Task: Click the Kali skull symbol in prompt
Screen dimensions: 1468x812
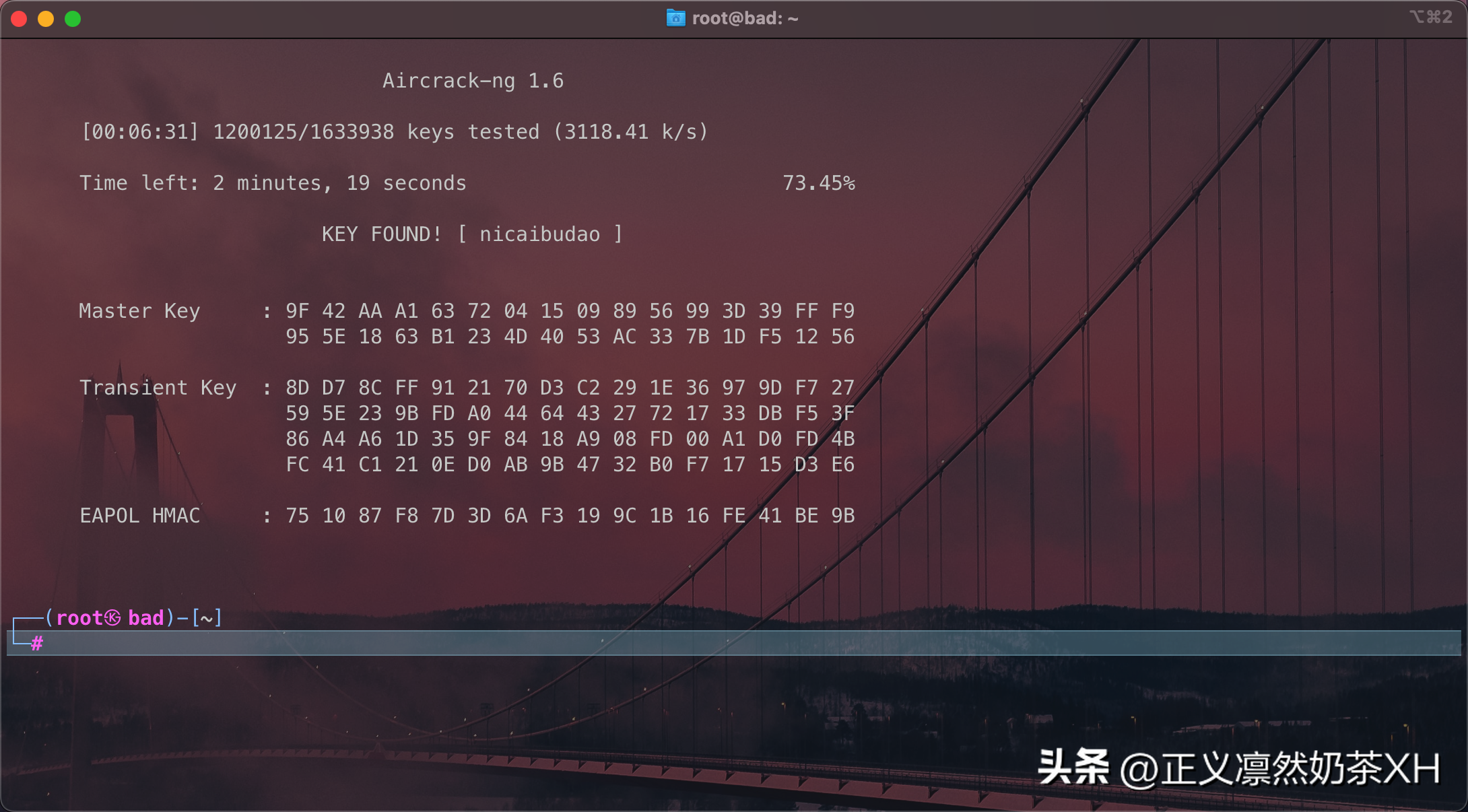Action: pos(112,618)
